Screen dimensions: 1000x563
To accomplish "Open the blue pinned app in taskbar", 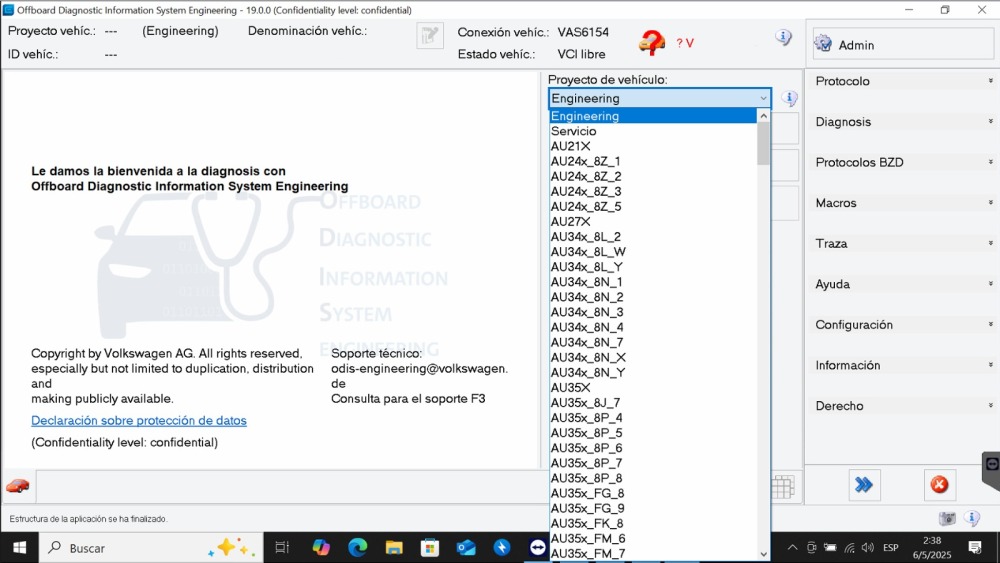I will (x=502, y=547).
